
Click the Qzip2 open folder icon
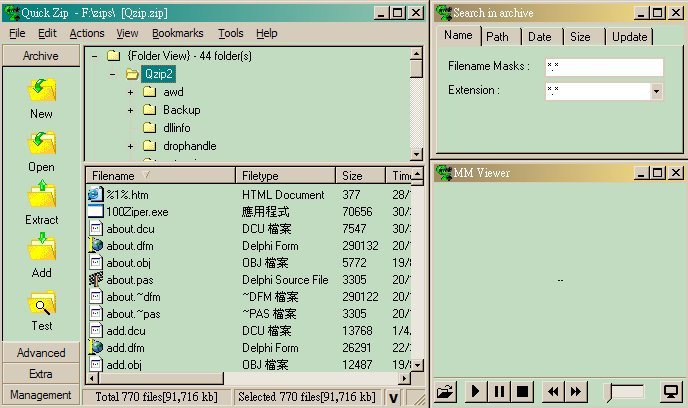point(132,74)
